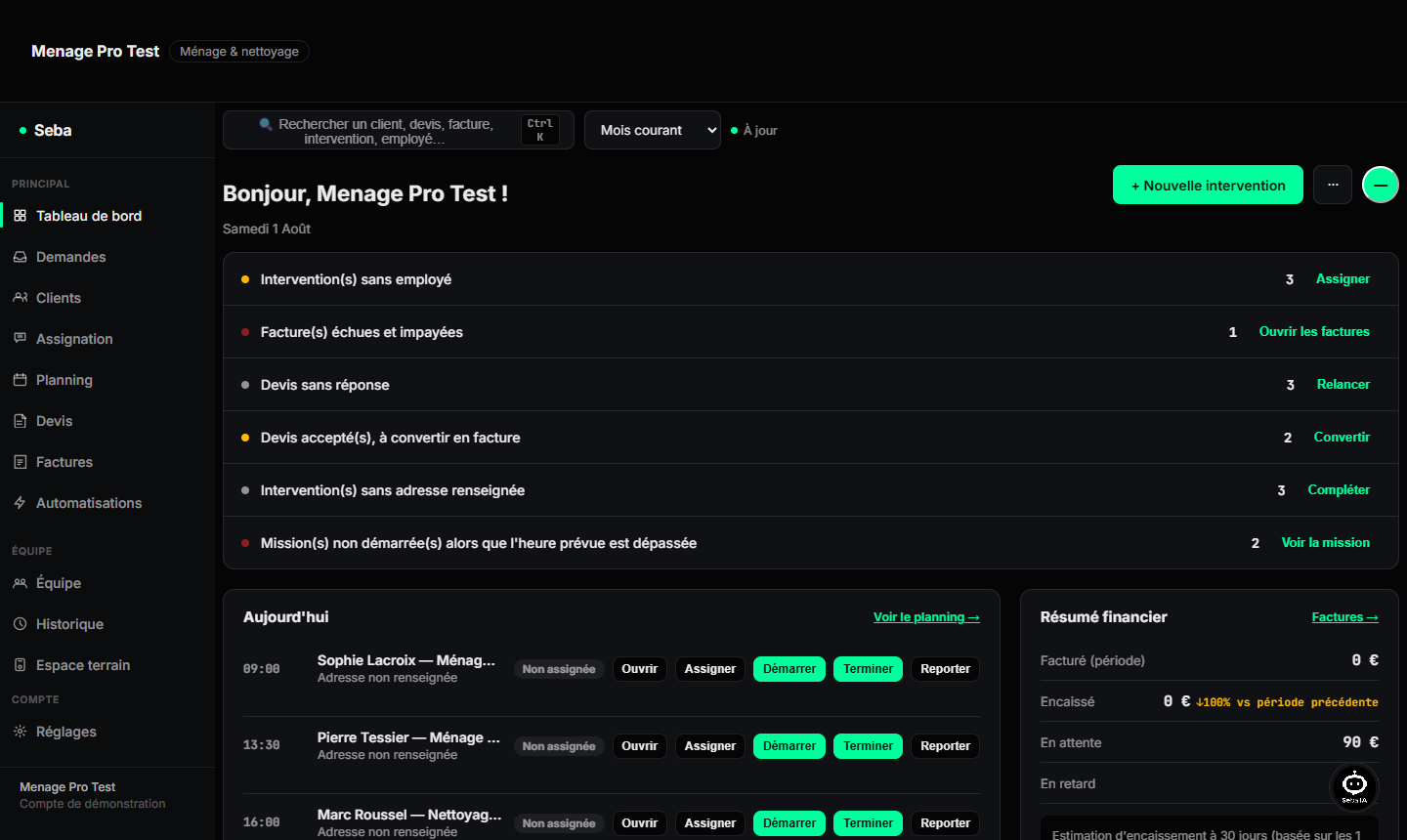Click Reporter for Marc Roussel intervention
The width and height of the screenshot is (1407, 840).
tap(946, 823)
